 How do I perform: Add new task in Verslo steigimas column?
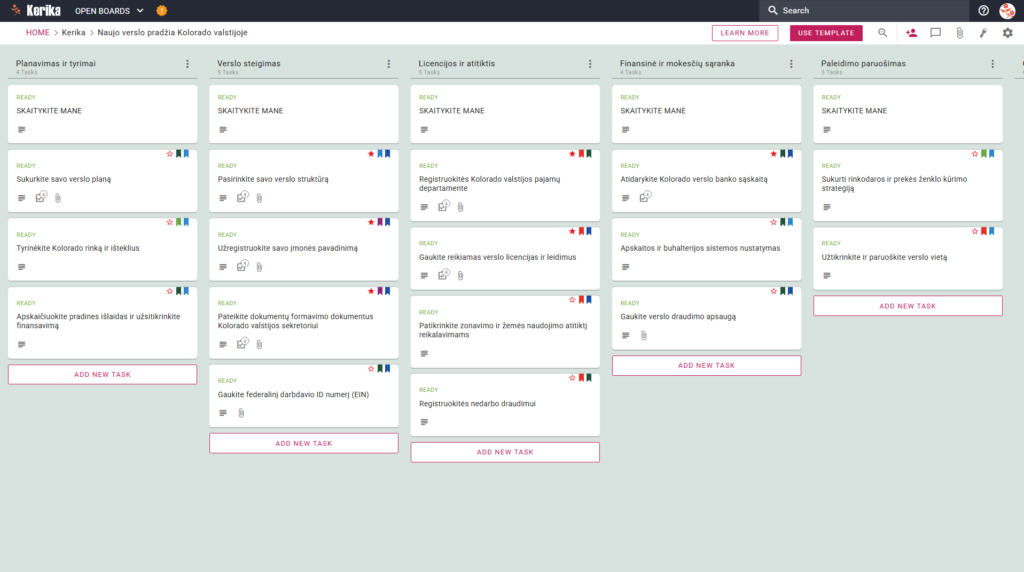click(304, 443)
